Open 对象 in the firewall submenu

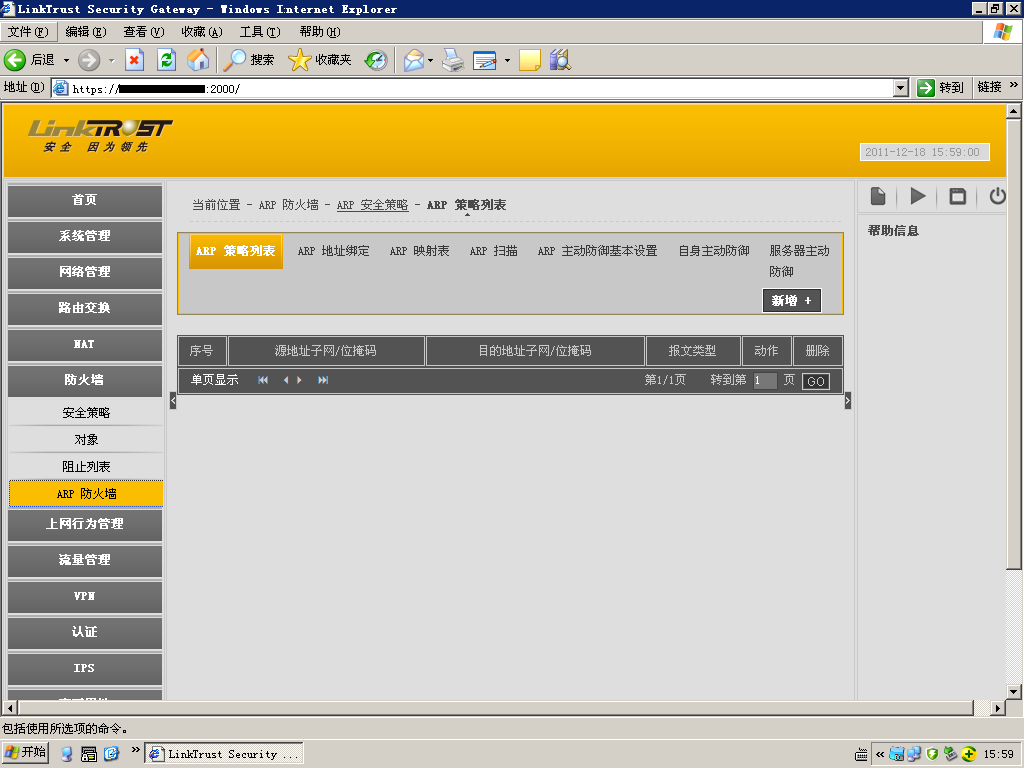click(x=86, y=440)
